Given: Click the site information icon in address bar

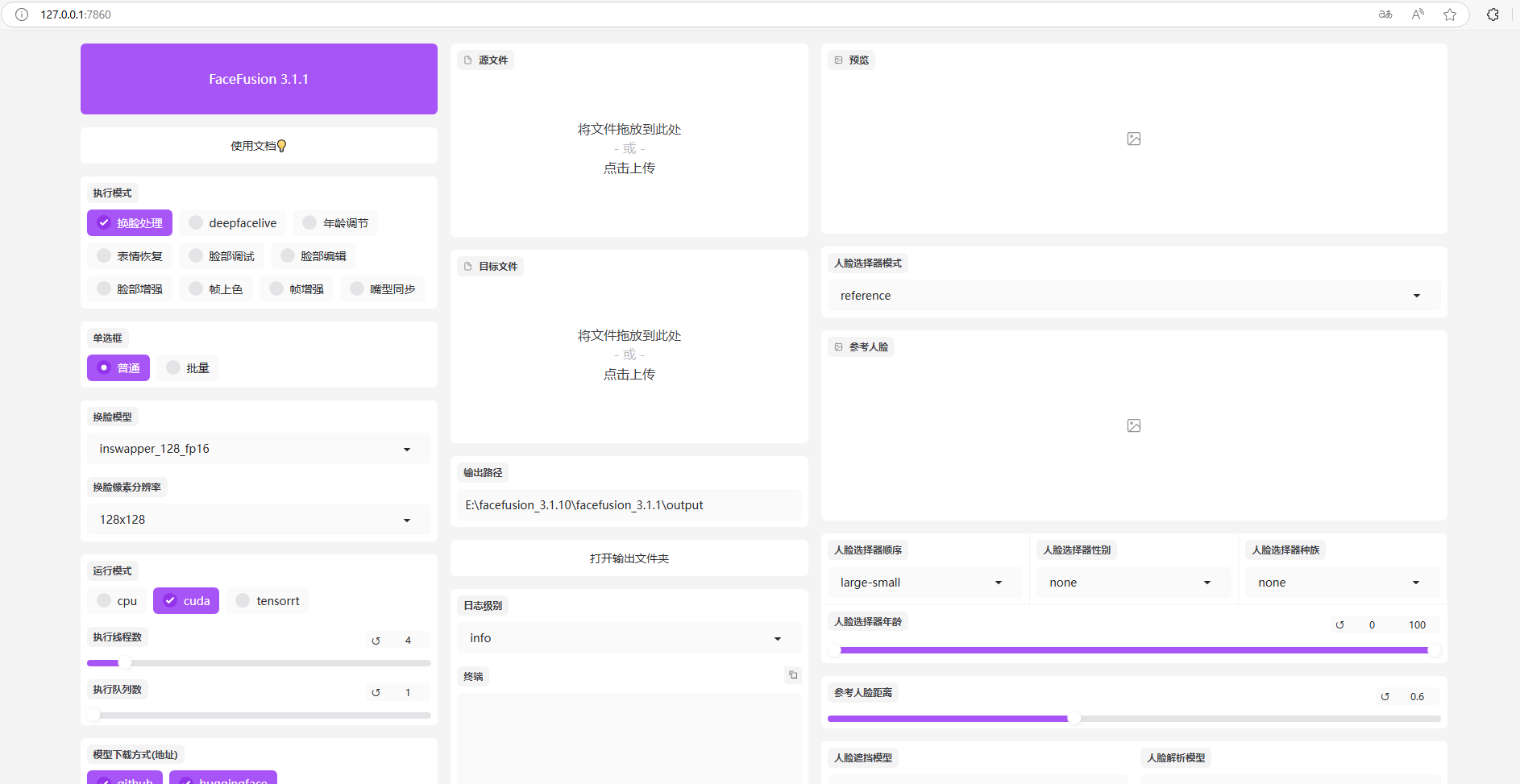Looking at the screenshot, I should point(22,15).
